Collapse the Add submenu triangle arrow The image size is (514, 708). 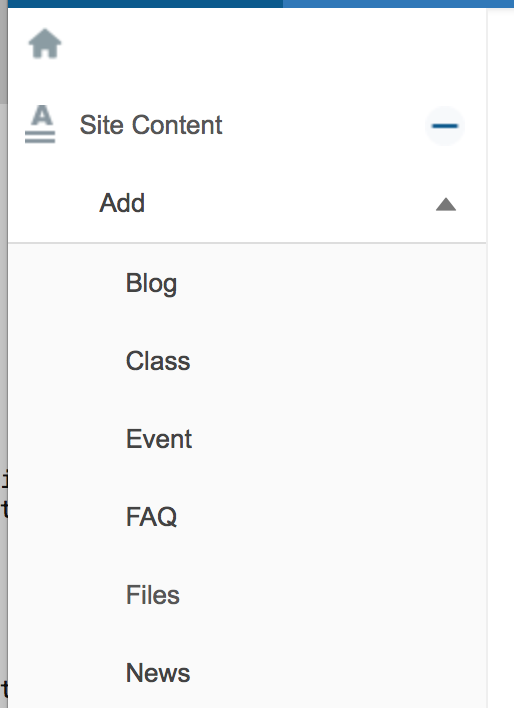click(x=446, y=205)
